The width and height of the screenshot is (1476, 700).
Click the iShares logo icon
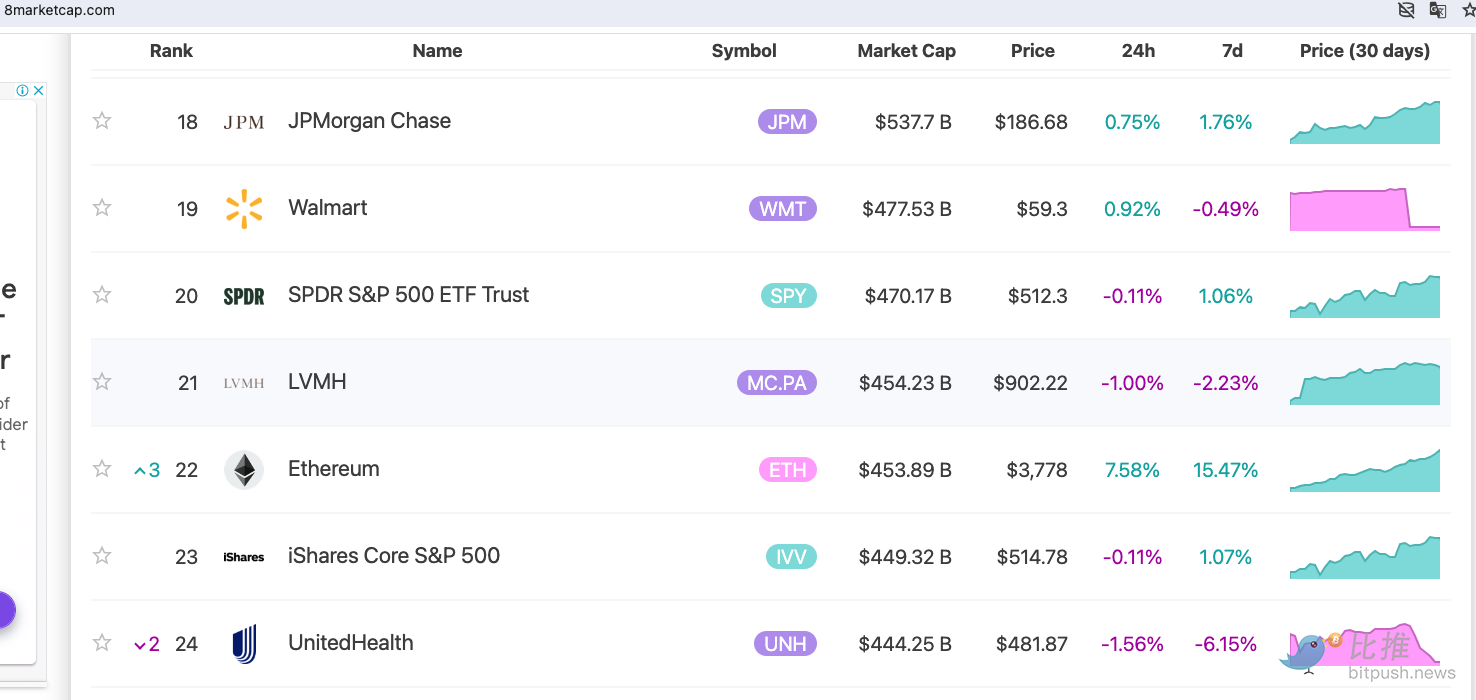click(243, 557)
